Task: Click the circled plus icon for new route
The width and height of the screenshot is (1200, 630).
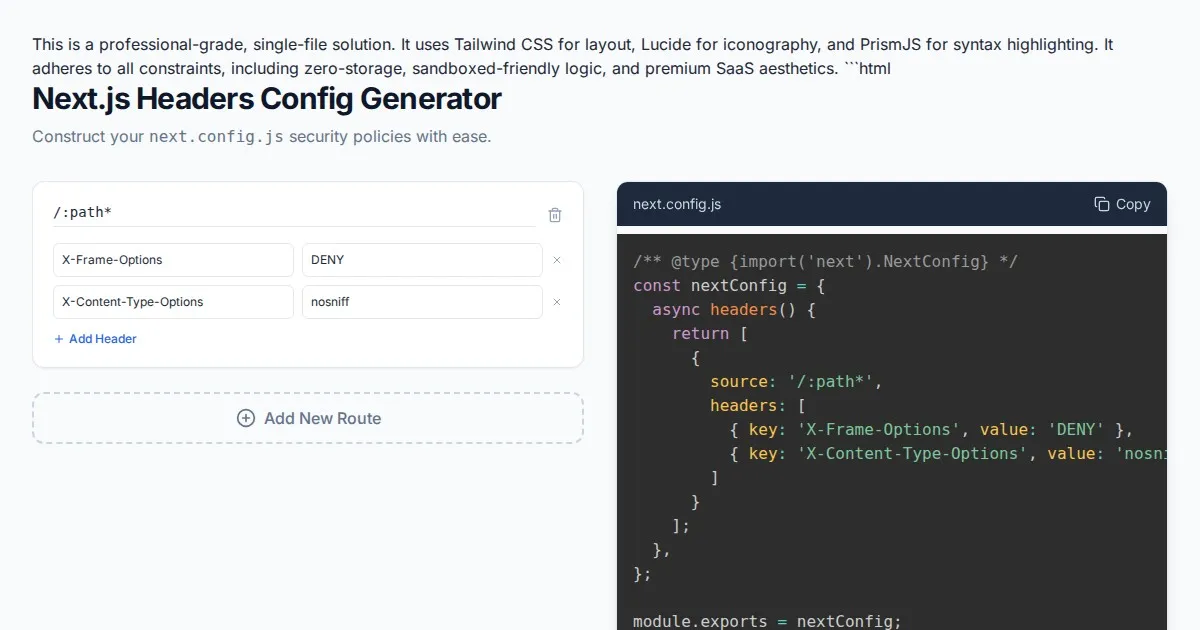Action: coord(245,418)
